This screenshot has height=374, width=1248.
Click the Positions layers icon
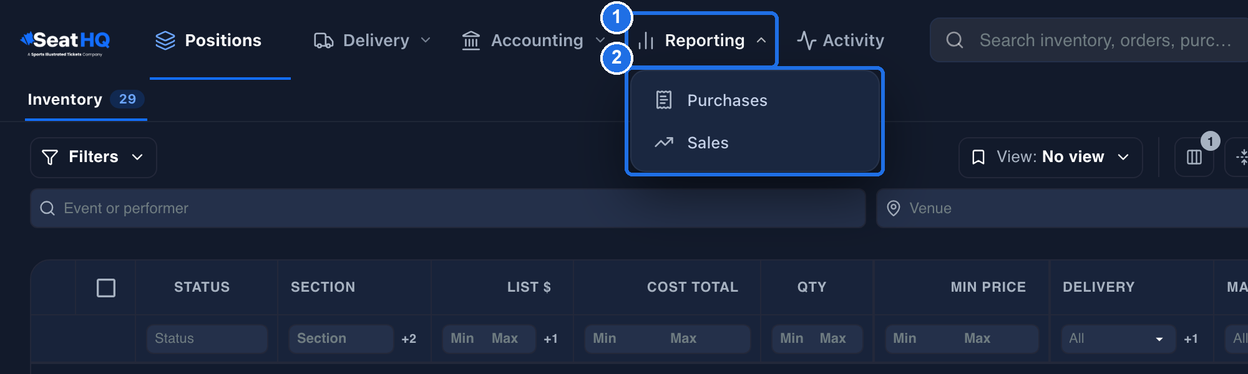pyautogui.click(x=165, y=40)
